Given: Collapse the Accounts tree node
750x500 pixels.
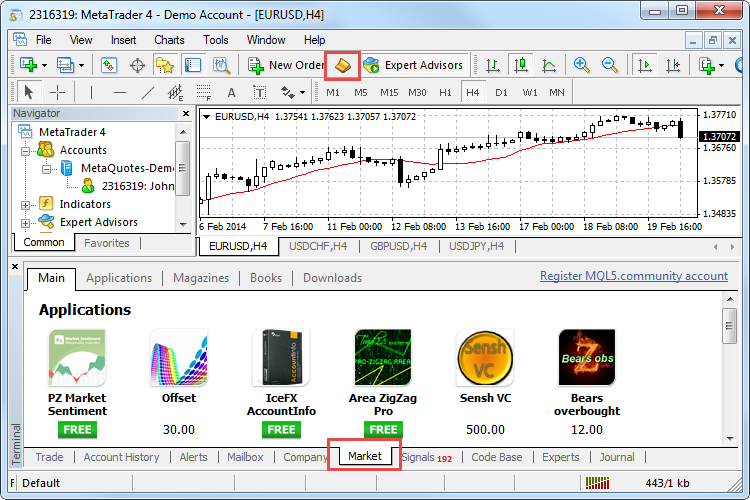Looking at the screenshot, I should (25, 151).
